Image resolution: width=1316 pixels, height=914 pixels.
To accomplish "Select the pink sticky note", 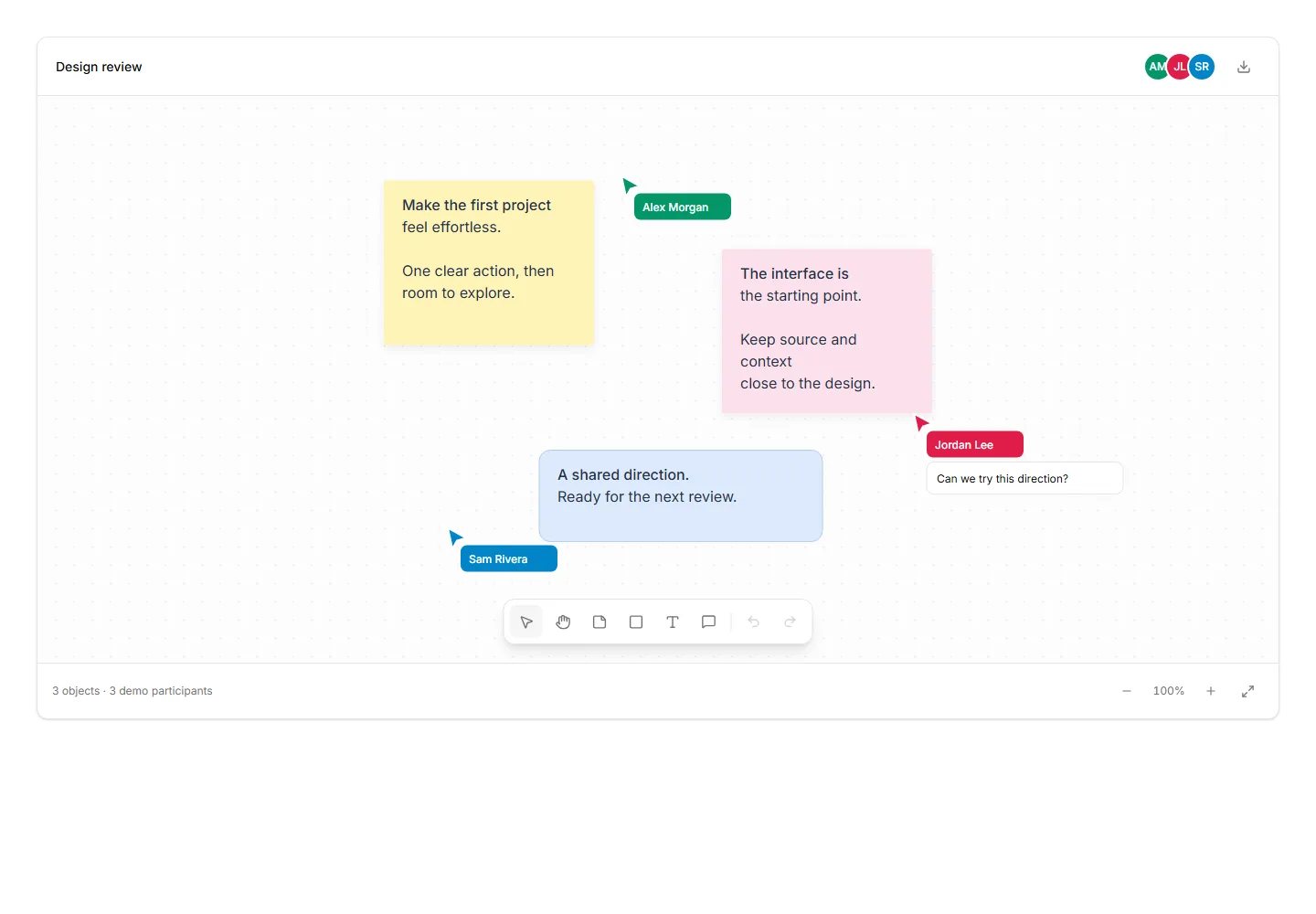I will 827,331.
